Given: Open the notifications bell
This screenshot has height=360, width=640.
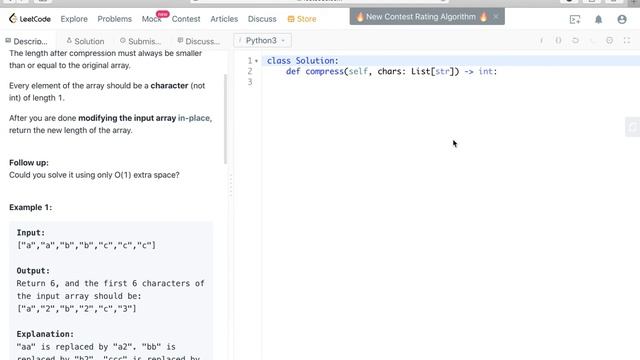Looking at the screenshot, I should point(598,19).
